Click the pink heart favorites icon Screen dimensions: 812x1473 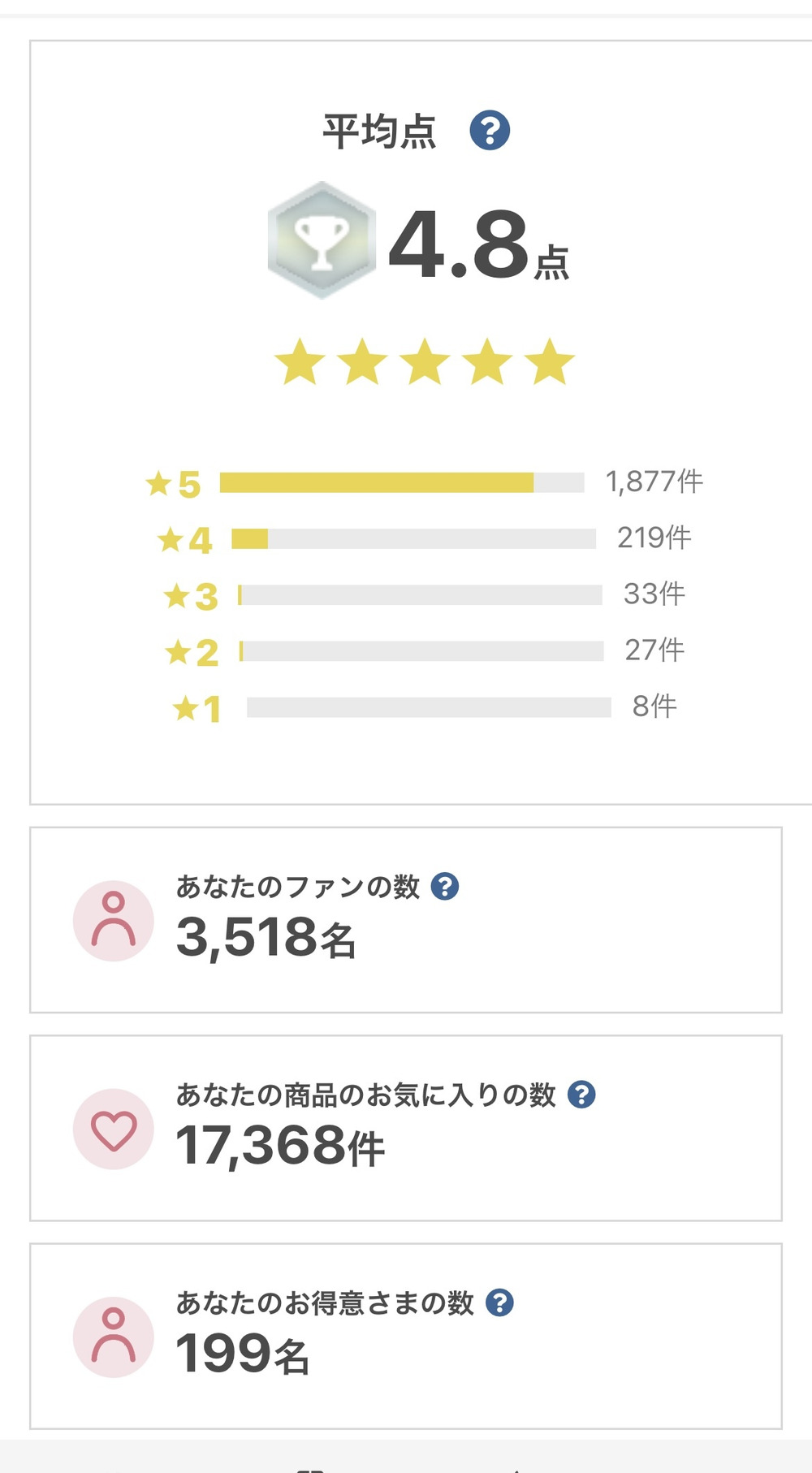coord(114,1129)
